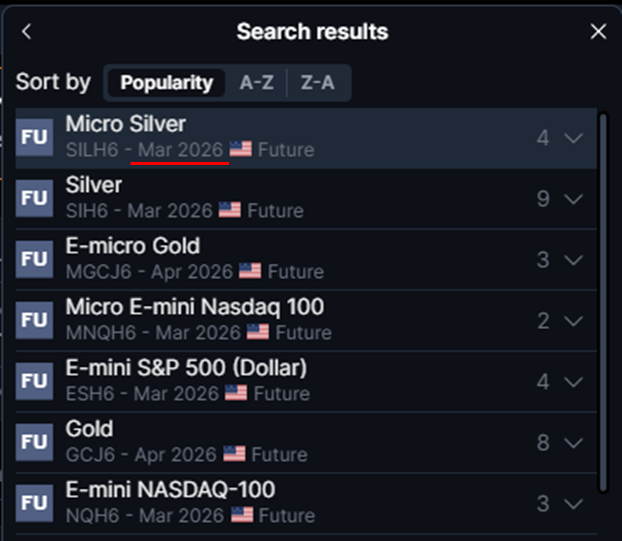Click the back arrow in the header
Viewport: 622px width, 541px height.
26,32
